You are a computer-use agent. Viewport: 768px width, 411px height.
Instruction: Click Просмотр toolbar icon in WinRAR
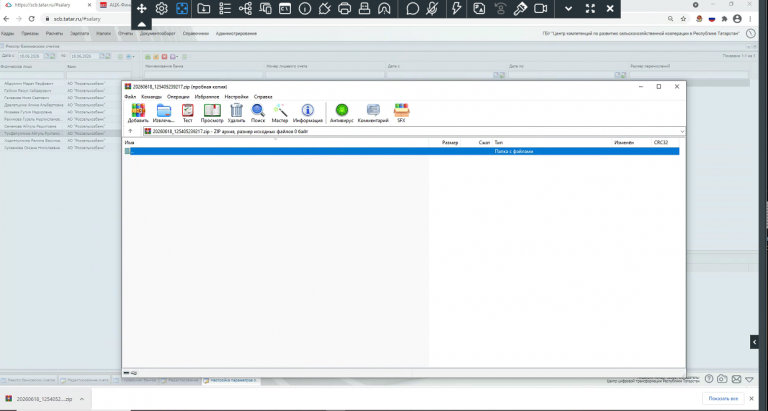pos(212,113)
